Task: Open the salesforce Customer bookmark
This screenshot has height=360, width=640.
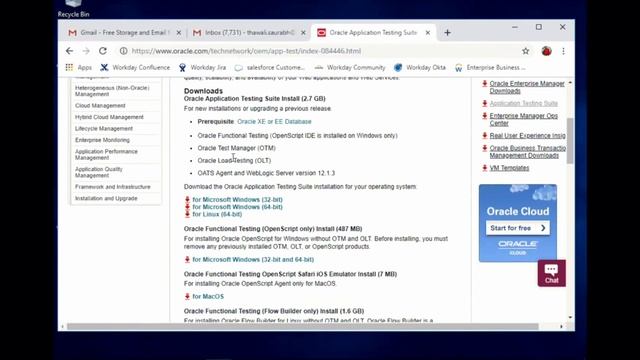Action: click(x=270, y=67)
